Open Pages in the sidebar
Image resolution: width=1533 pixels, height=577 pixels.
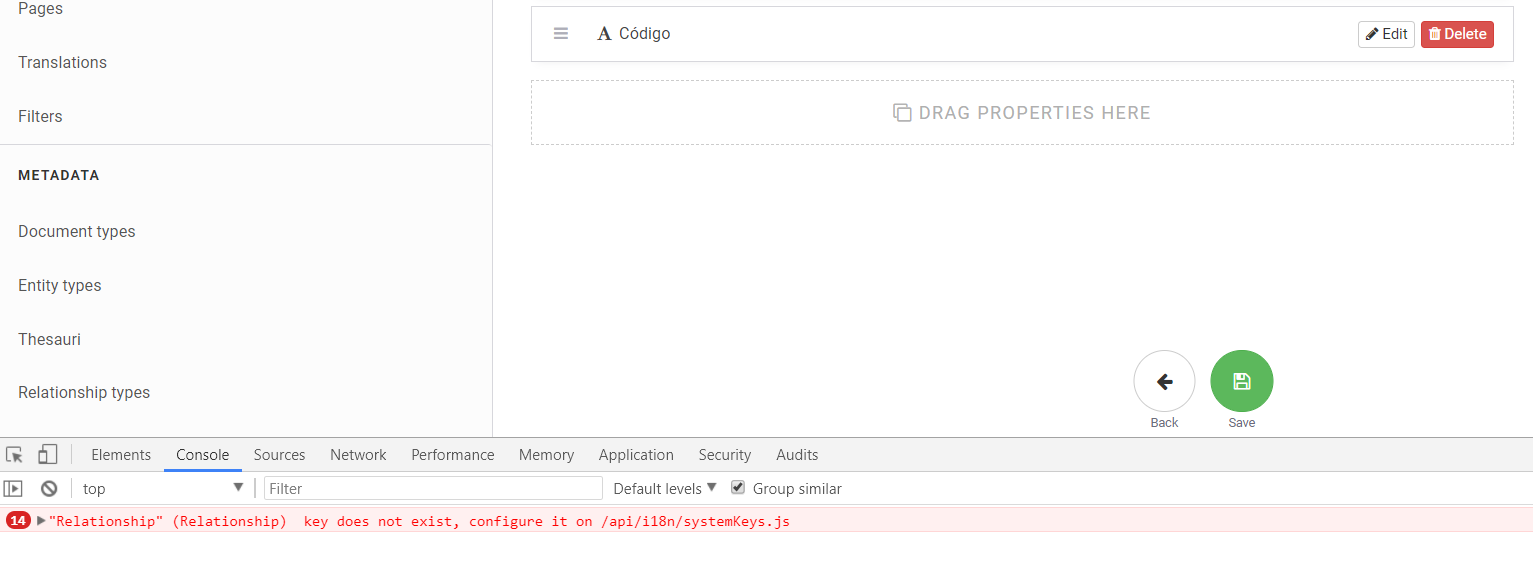(x=41, y=8)
